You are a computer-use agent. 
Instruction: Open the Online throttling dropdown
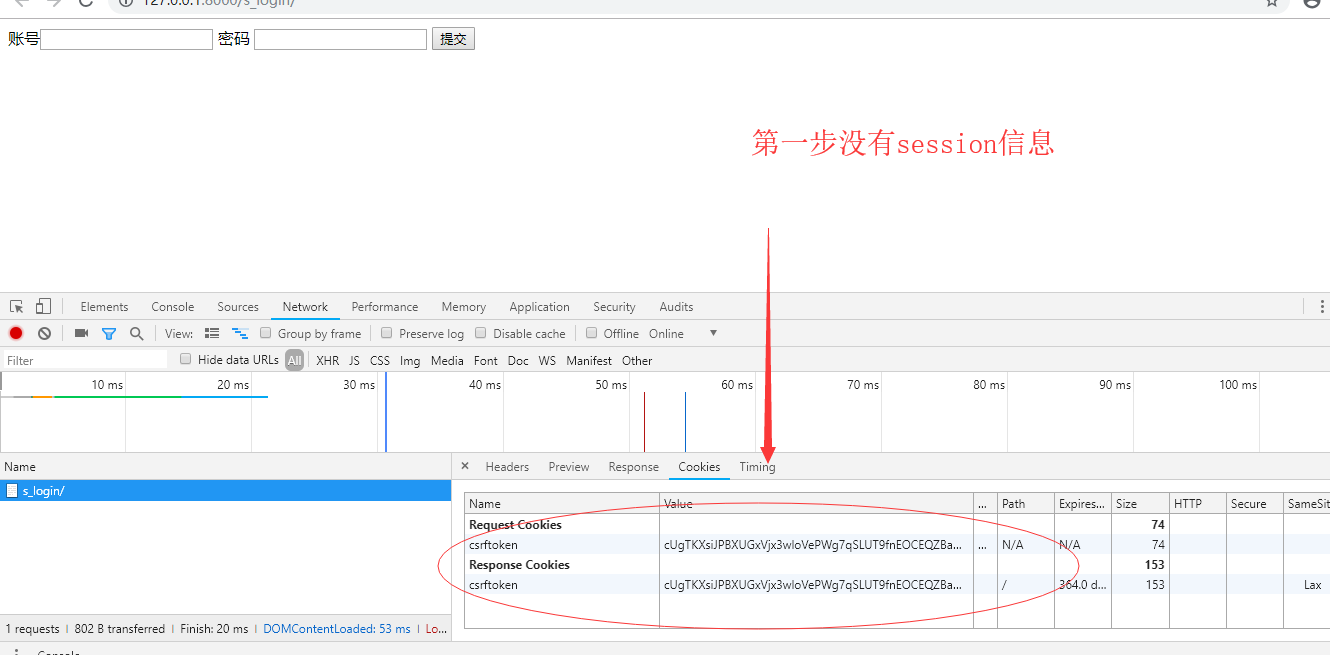coord(682,334)
